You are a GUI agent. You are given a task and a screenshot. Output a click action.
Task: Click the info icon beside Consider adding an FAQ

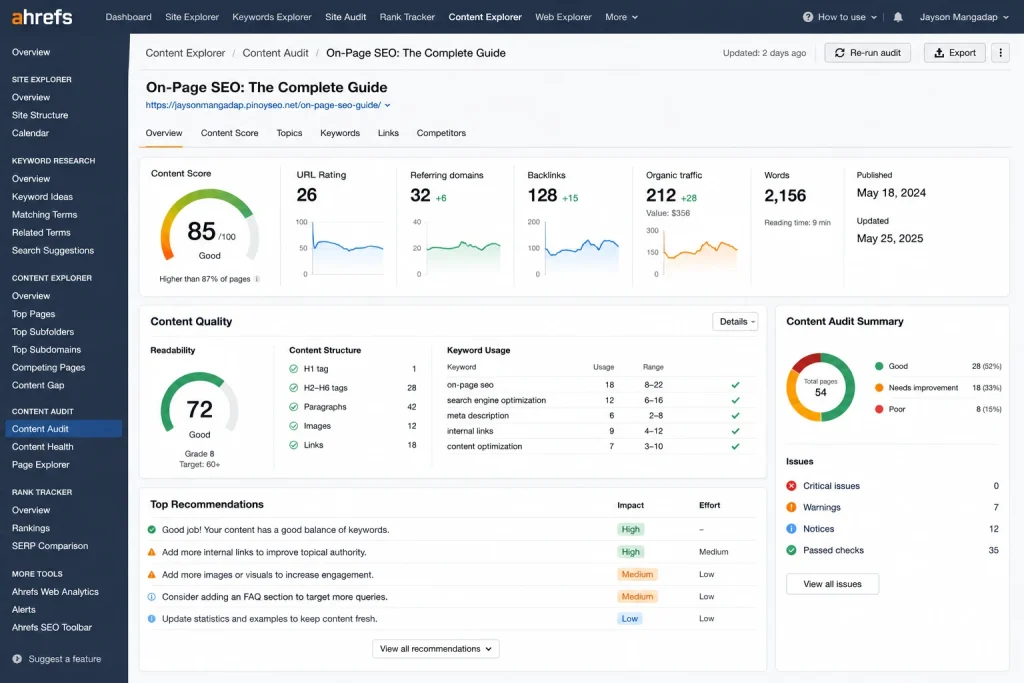click(152, 597)
